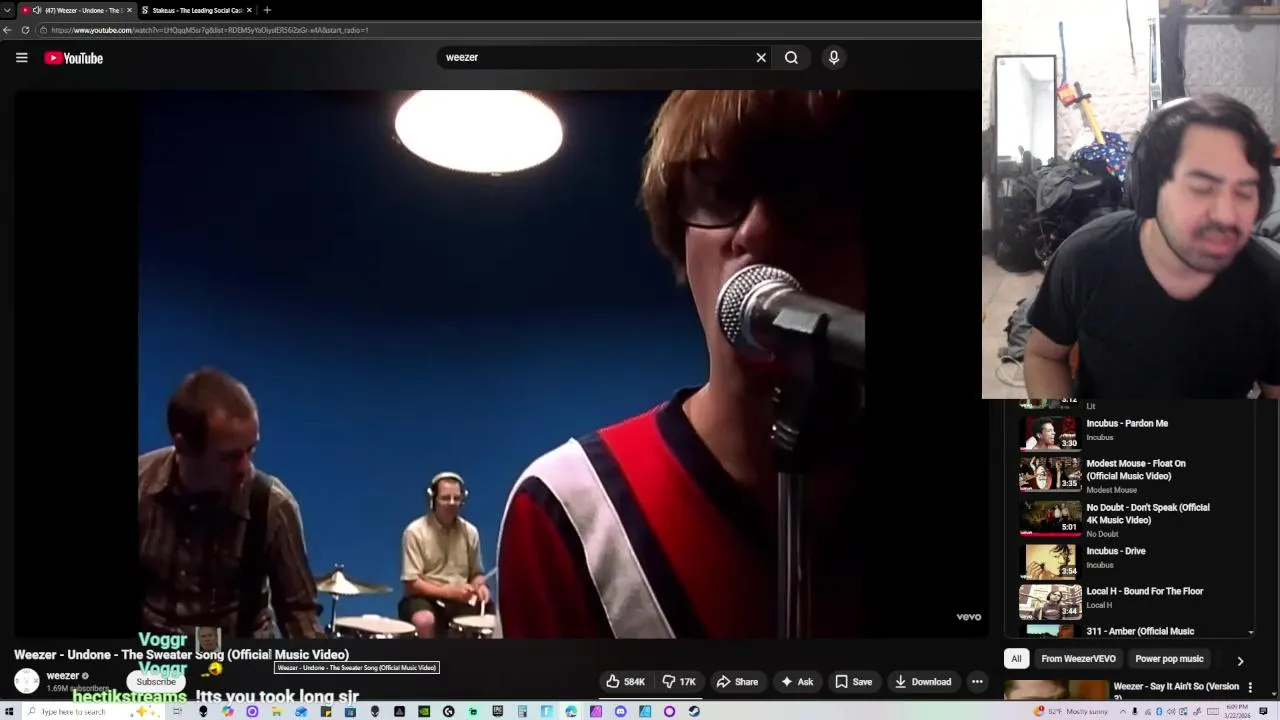The image size is (1280, 720).
Task: Clear the weezer search text
Action: (761, 58)
